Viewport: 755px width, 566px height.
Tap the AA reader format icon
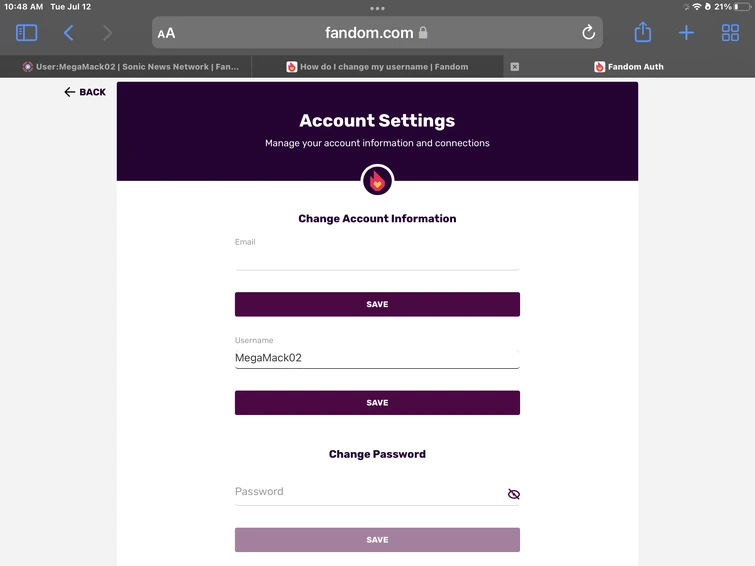click(166, 33)
